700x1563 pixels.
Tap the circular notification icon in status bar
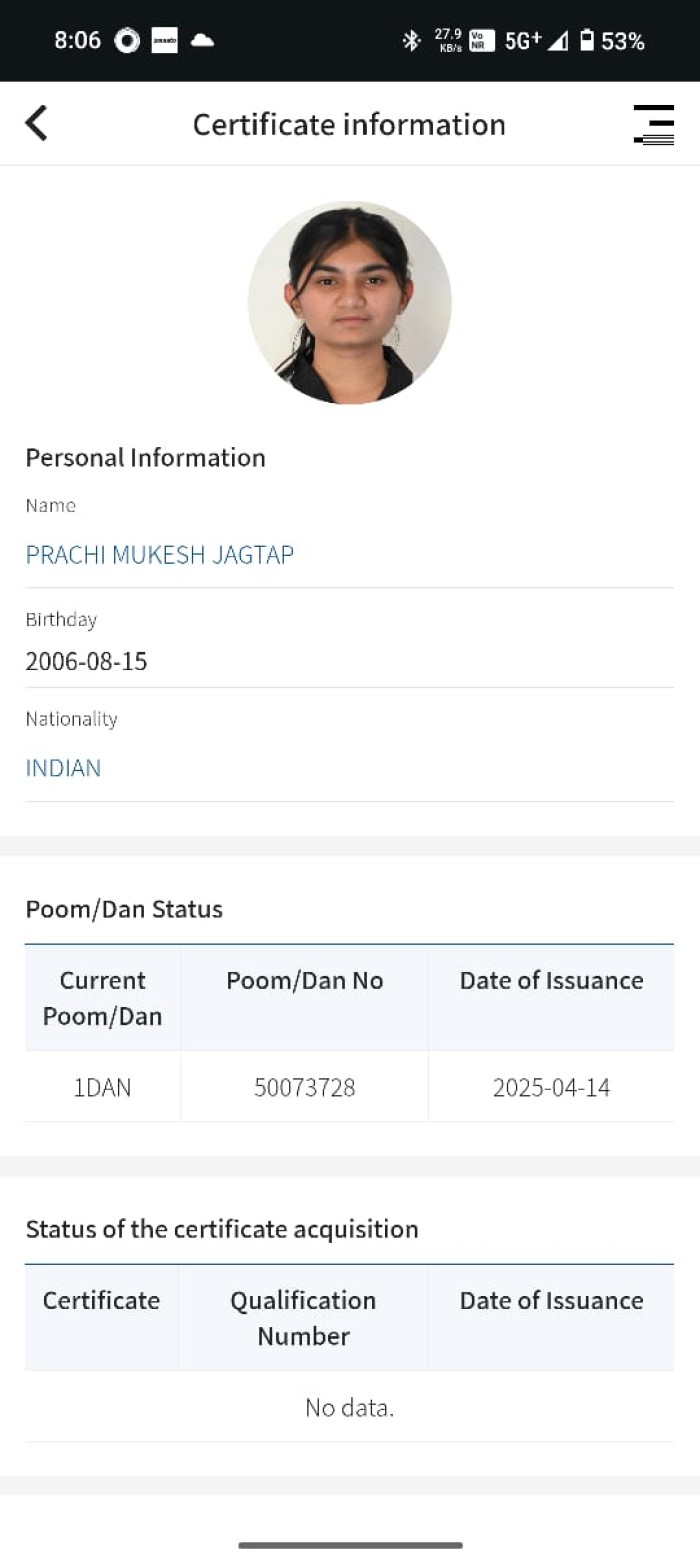[127, 41]
